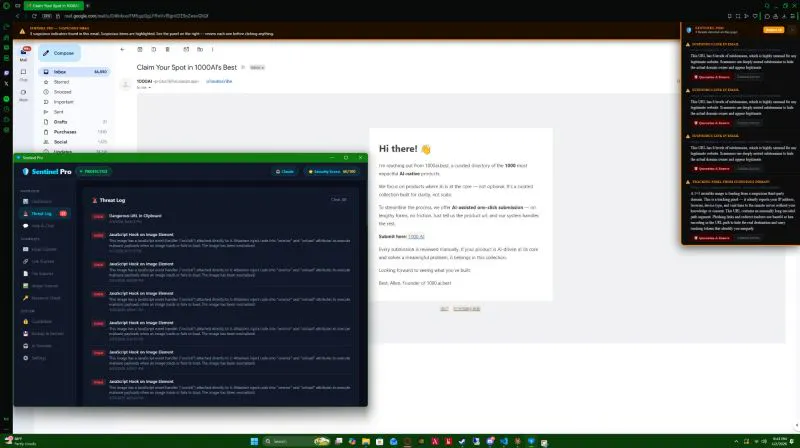
Task: Click the PROTECTED status badge
Action: 94,171
